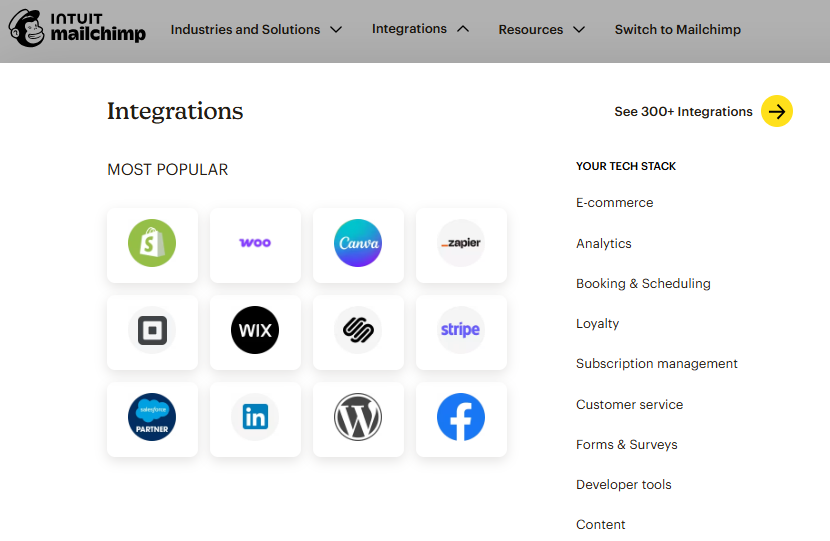Open the Wix integration tile
Image resolution: width=830 pixels, height=541 pixels.
click(x=255, y=332)
